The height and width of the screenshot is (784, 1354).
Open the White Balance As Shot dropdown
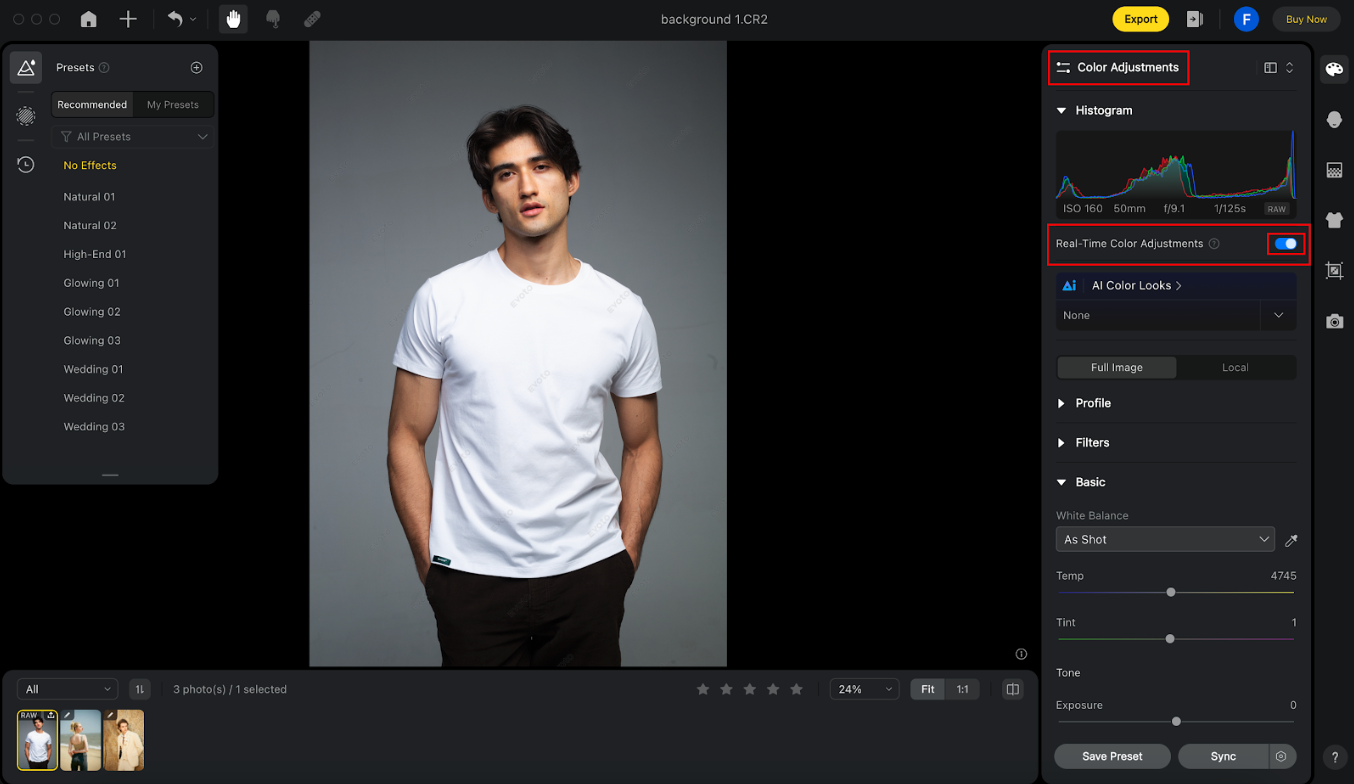[1165, 539]
